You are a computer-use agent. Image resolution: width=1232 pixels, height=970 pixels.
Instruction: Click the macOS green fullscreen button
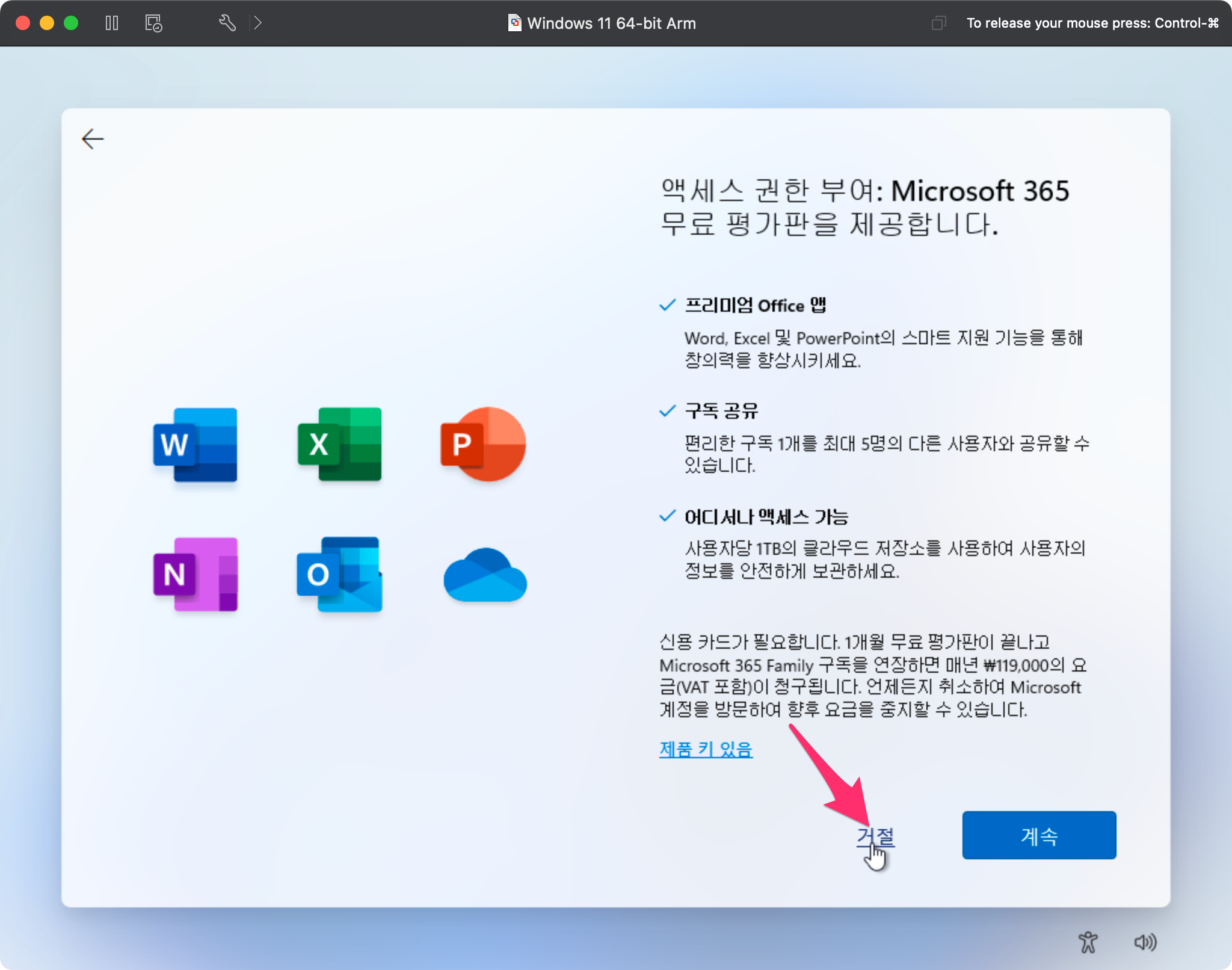71,23
